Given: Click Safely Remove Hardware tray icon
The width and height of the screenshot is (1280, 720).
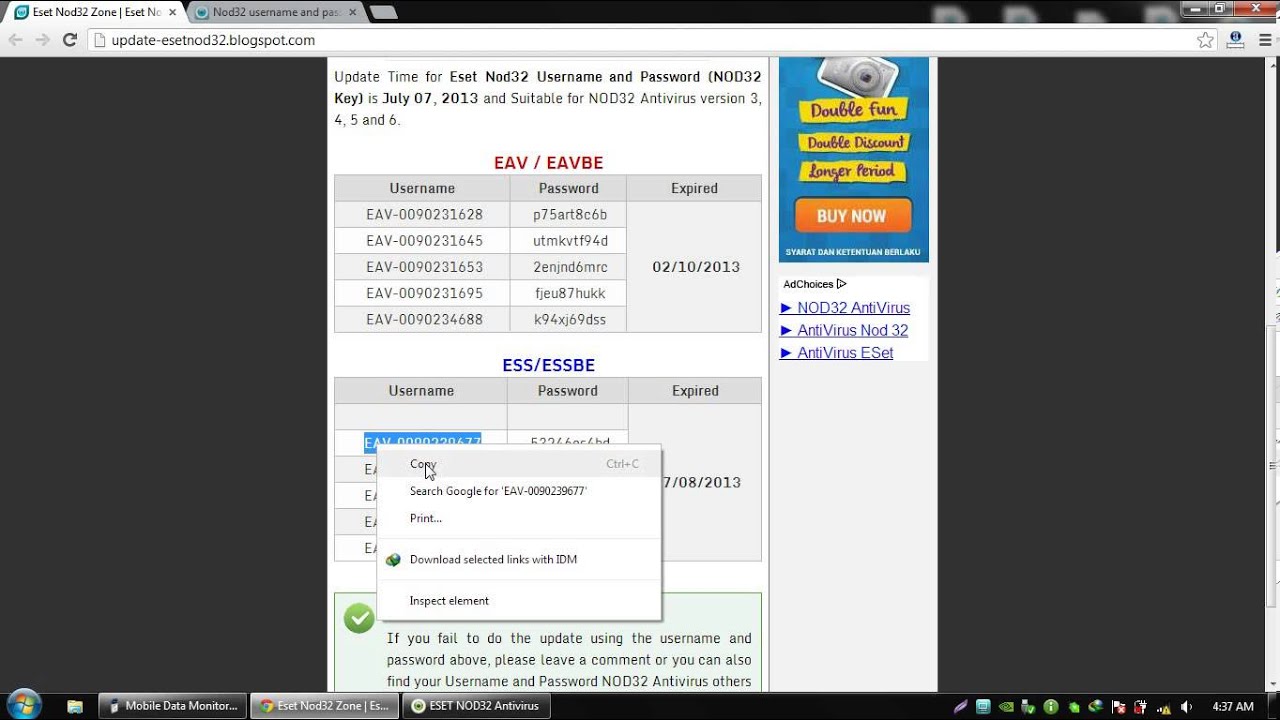Looking at the screenshot, I should [1028, 707].
